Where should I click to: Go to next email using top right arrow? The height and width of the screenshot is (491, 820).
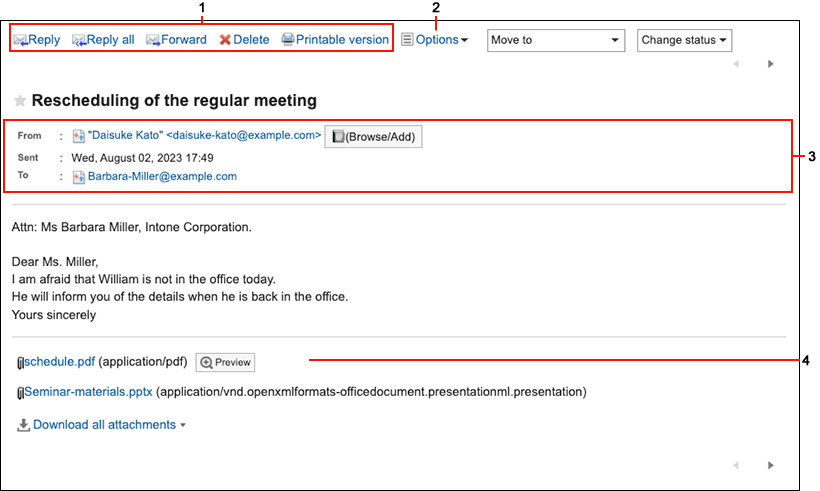[x=770, y=64]
